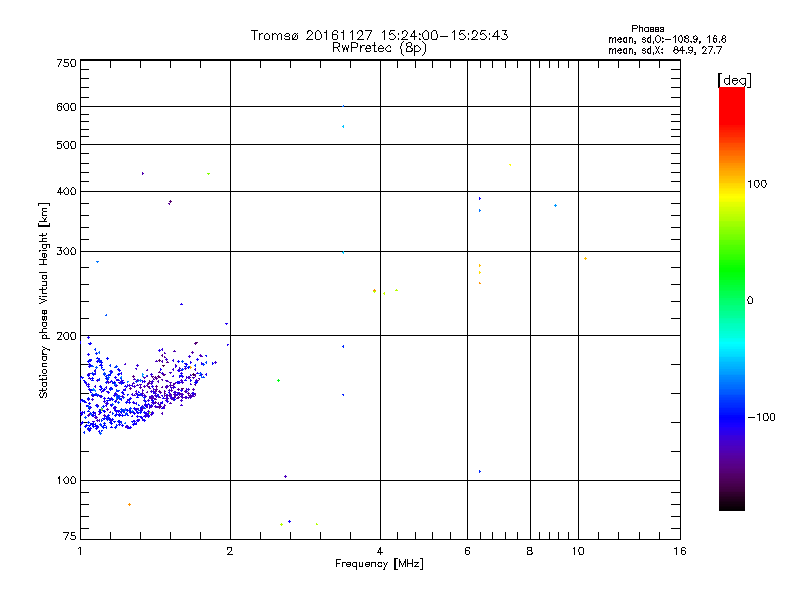Click the 'Phases' label at top right
The width and height of the screenshot is (800, 600).
(x=647, y=29)
